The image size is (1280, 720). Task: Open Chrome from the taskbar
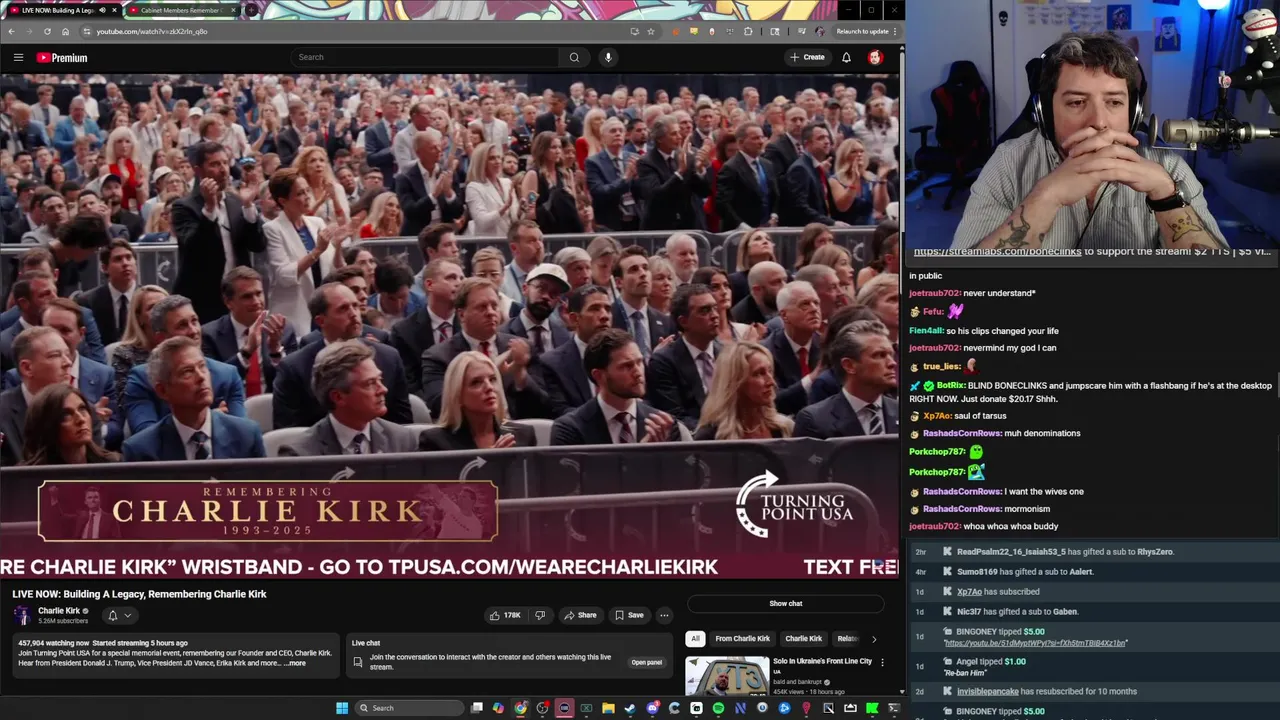click(521, 708)
